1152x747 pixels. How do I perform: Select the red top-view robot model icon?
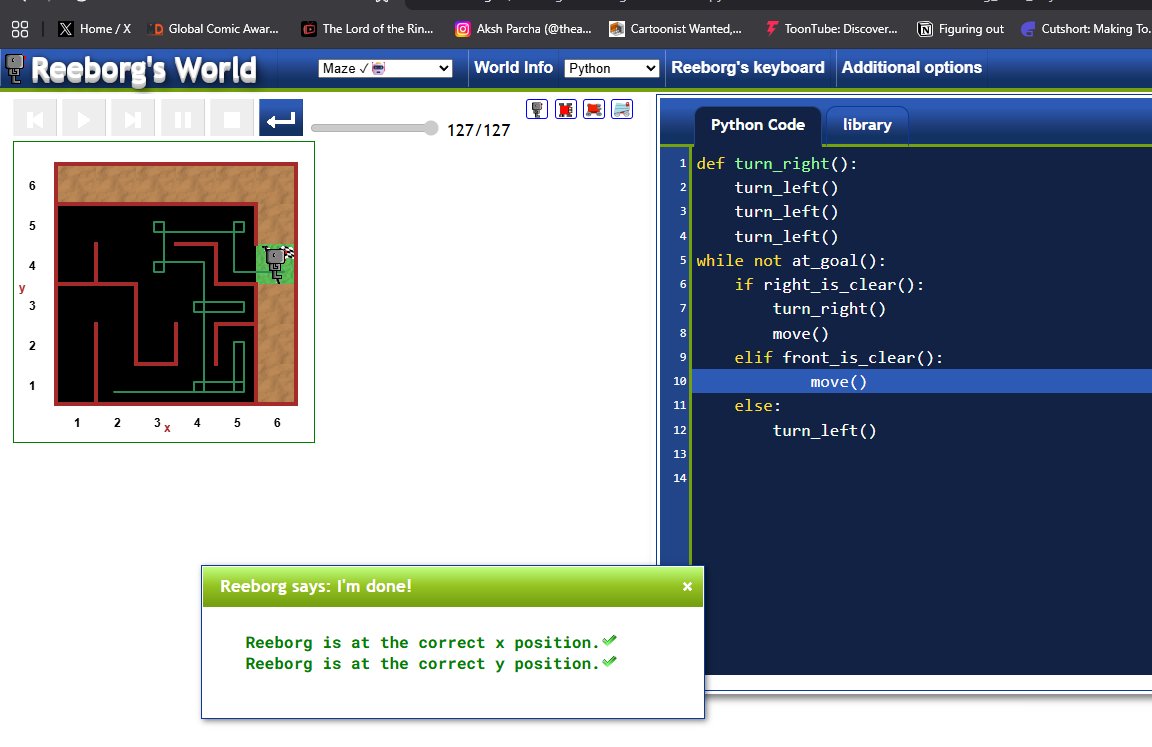[566, 109]
